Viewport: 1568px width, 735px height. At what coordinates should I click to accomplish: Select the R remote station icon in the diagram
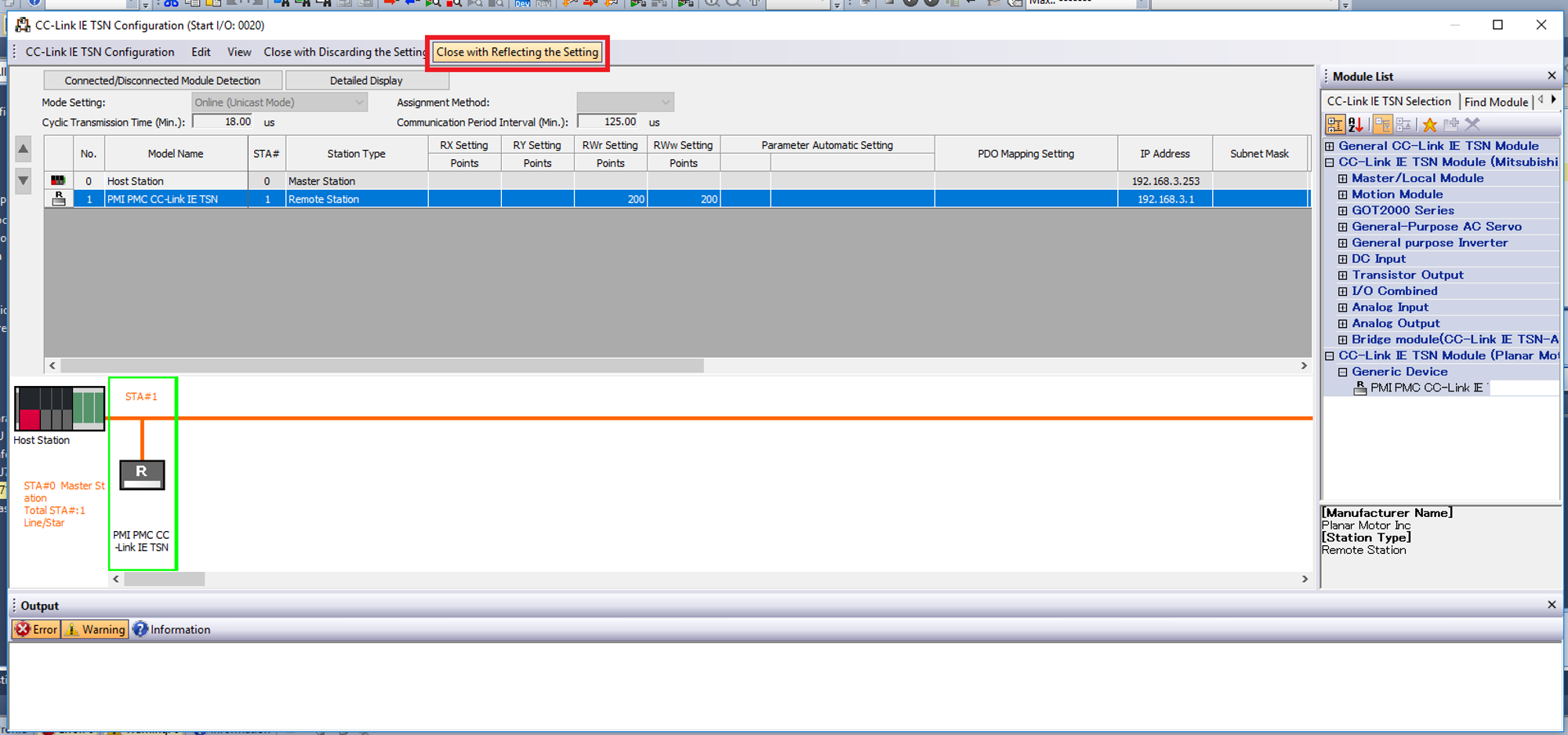[x=142, y=475]
